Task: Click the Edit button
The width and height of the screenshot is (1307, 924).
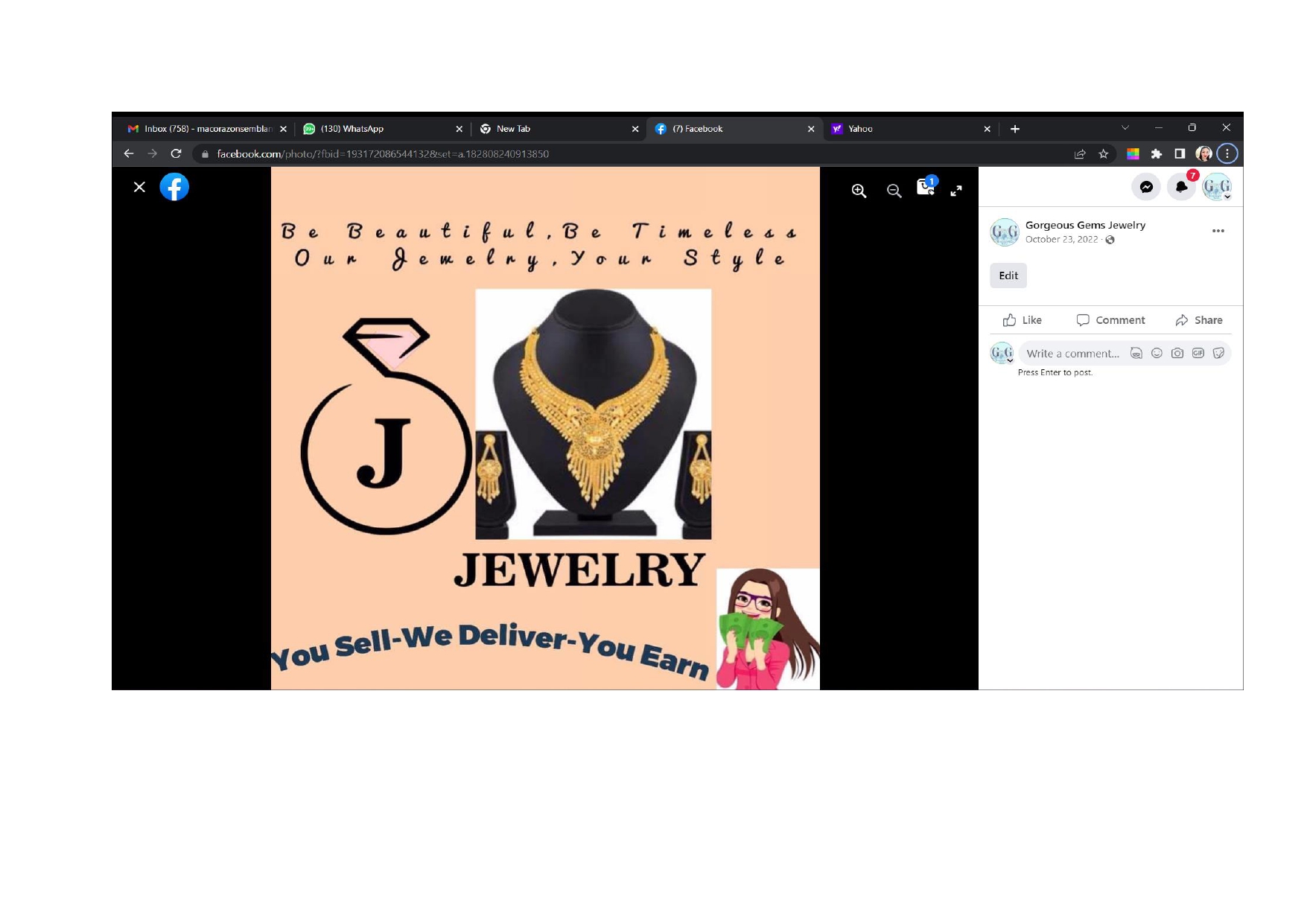Action: pos(1008,275)
